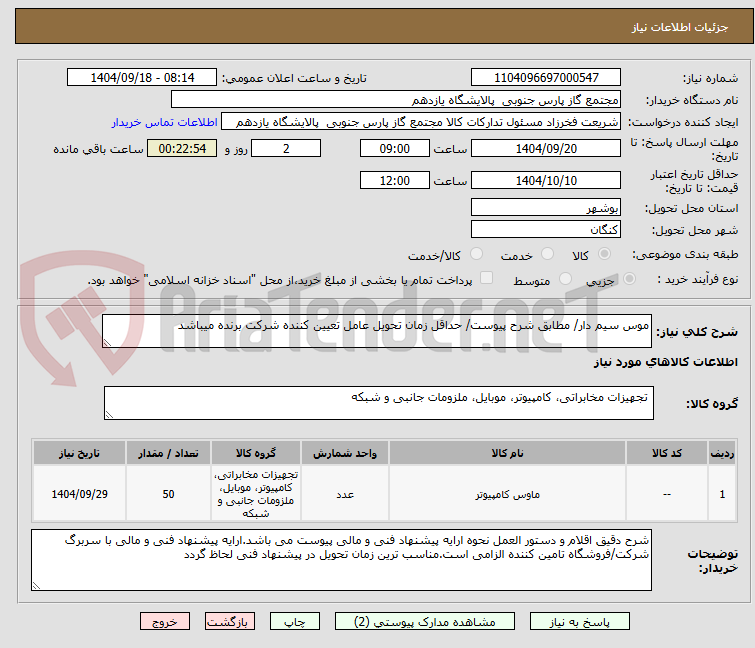Click the 'تعداد / مقدار' column header
The height and width of the screenshot is (648, 755).
coord(169,453)
